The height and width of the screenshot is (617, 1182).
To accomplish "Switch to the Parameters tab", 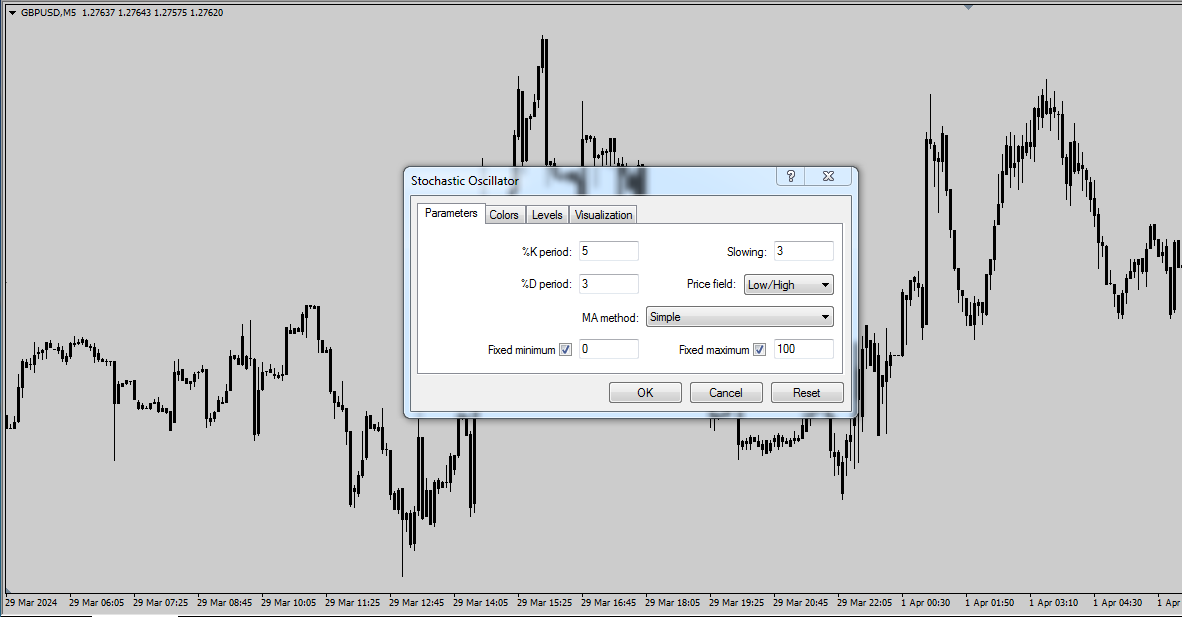I will 451,213.
